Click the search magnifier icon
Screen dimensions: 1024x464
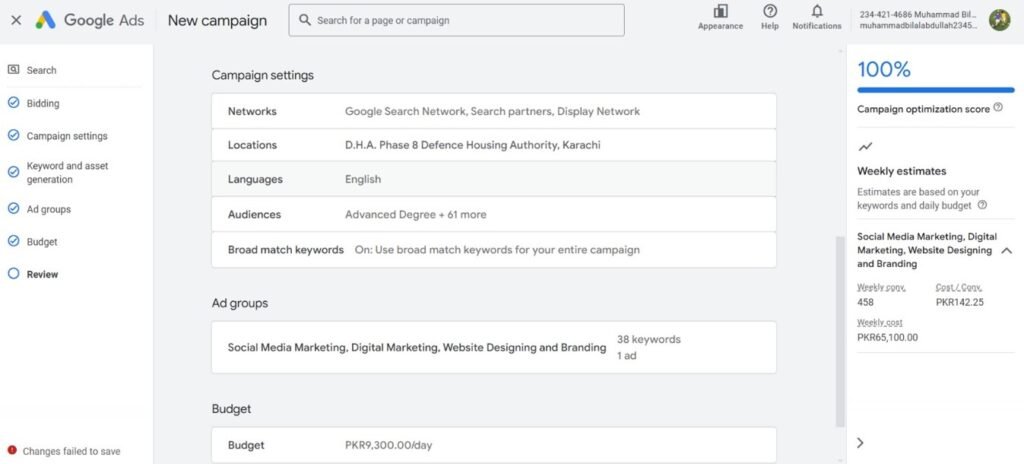click(x=304, y=20)
